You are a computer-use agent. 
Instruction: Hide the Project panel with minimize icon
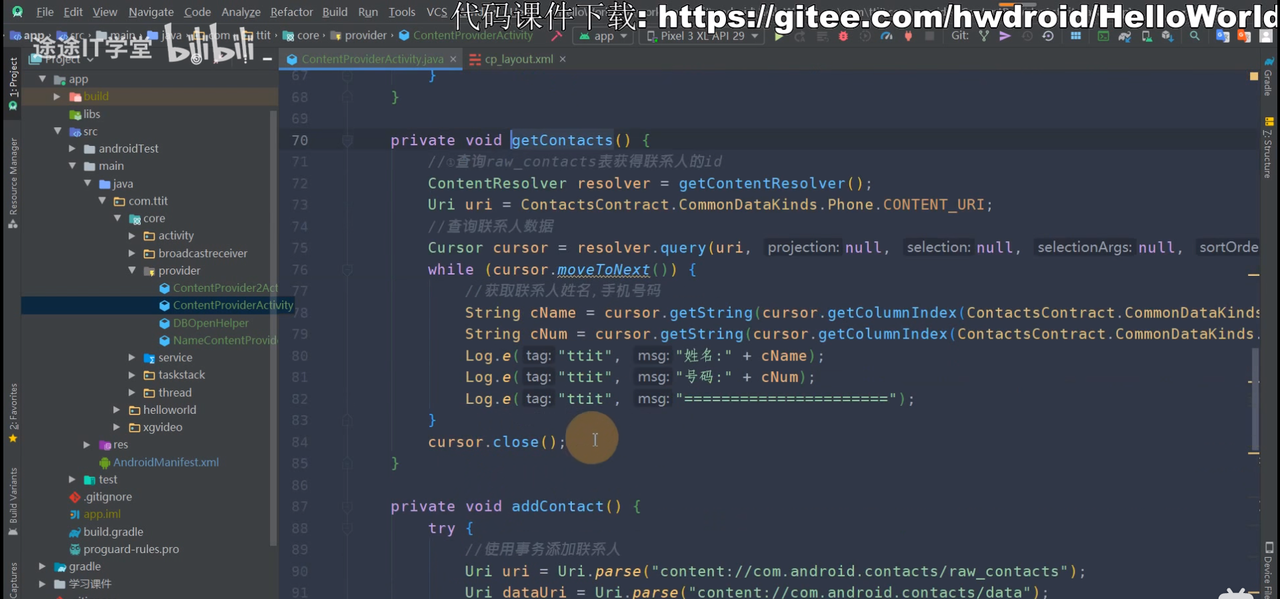[268, 59]
